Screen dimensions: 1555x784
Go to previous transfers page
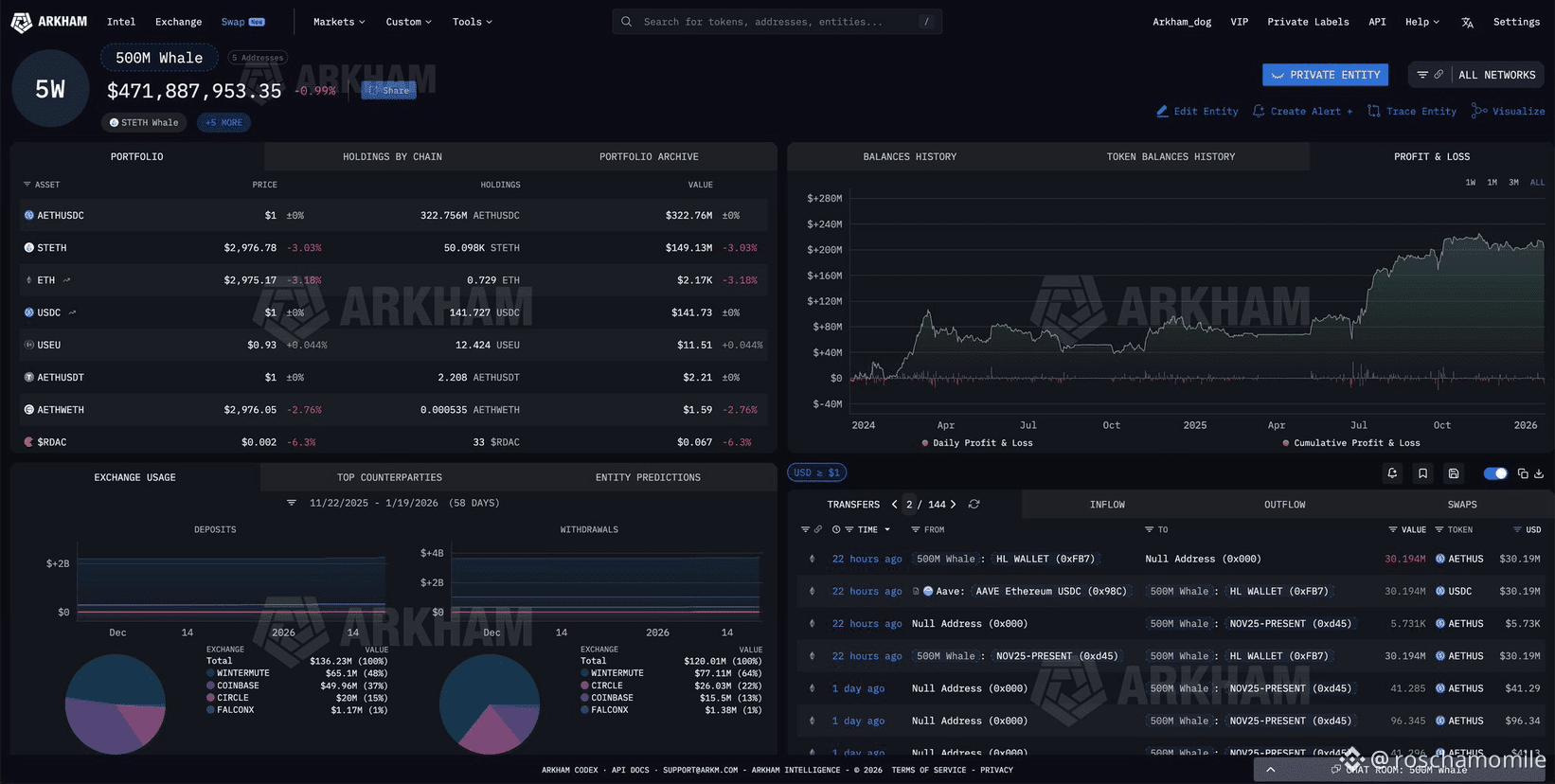[894, 505]
